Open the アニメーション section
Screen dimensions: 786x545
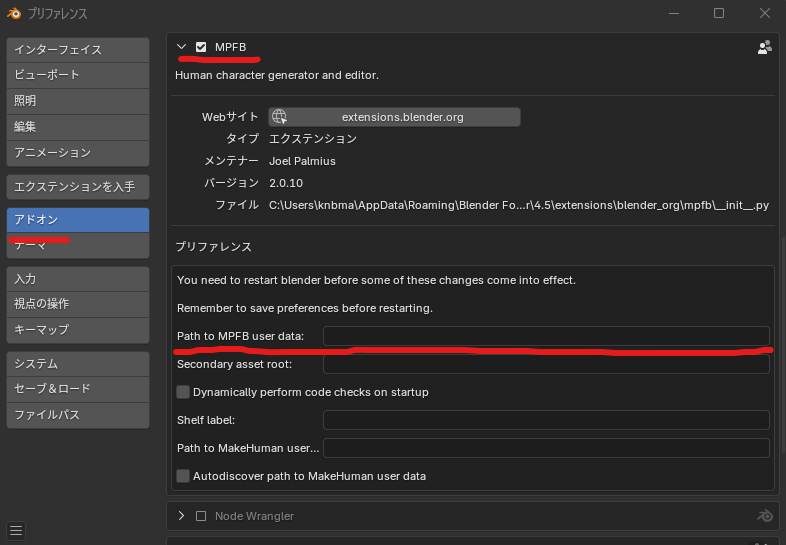78,153
